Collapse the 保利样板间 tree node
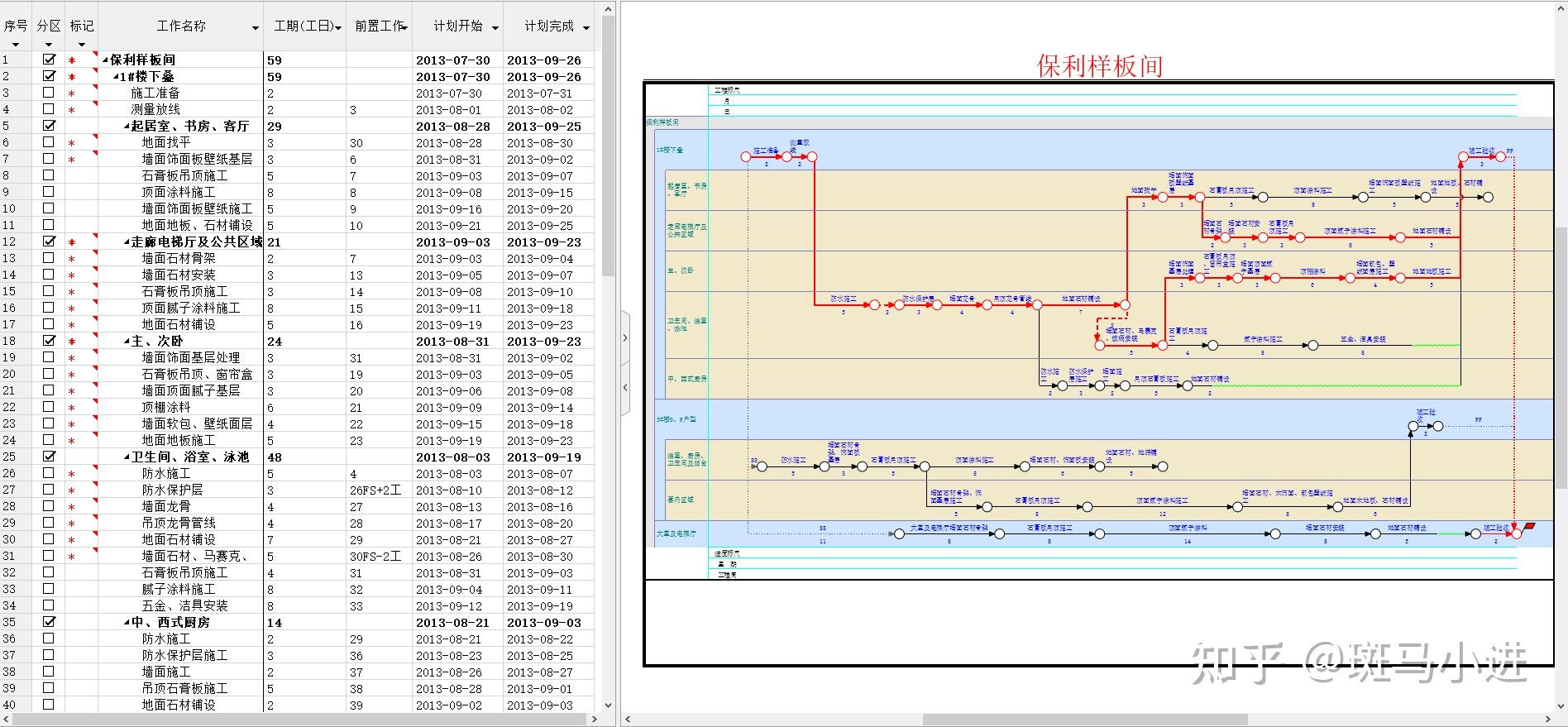This screenshot has width=1568, height=727. (105, 60)
